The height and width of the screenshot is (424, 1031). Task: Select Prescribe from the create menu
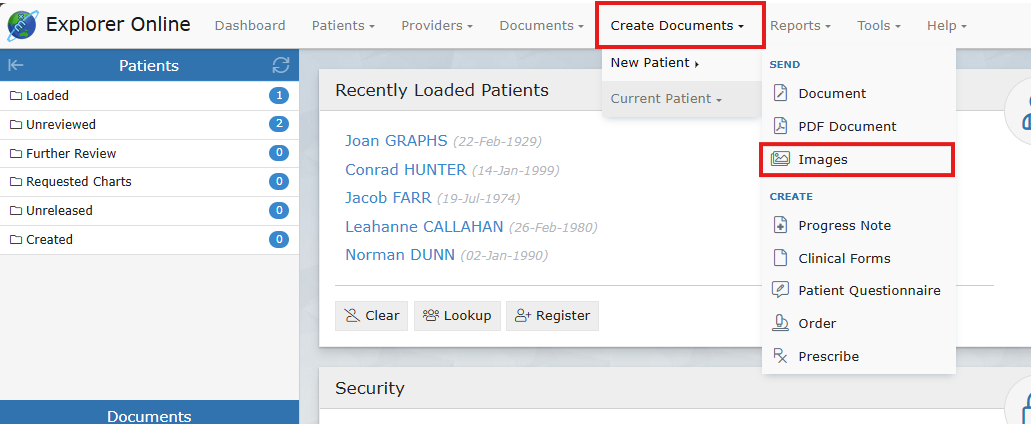coord(828,357)
